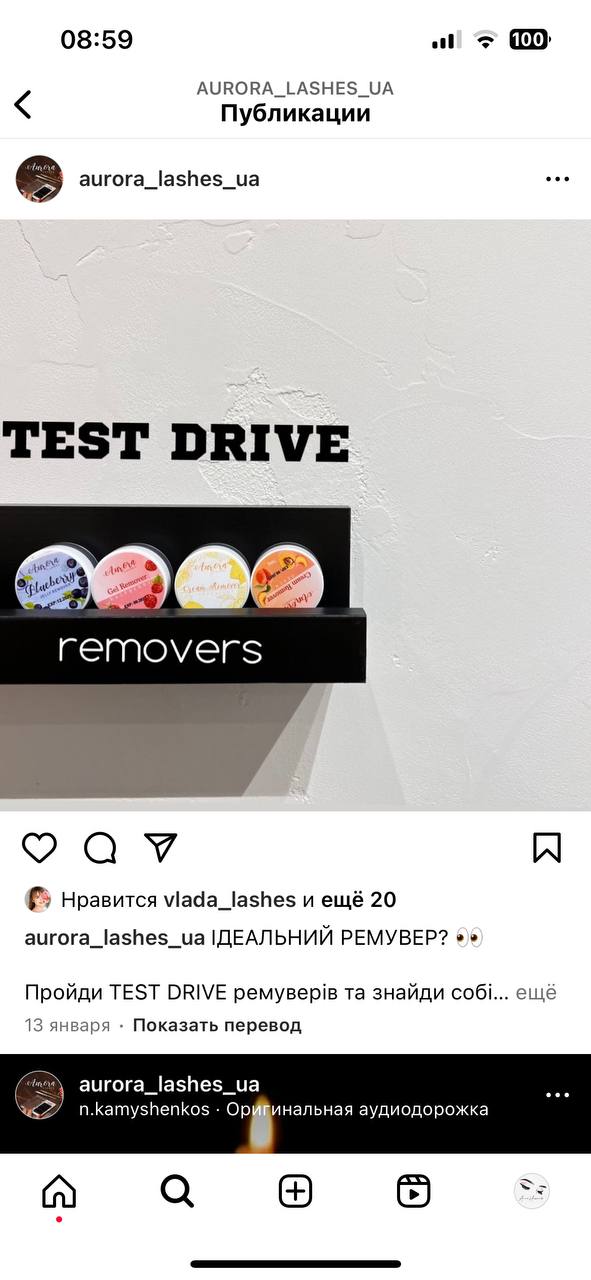Tap "Показать перевод" translation link
This screenshot has height=1280, width=591.
[217, 1025]
